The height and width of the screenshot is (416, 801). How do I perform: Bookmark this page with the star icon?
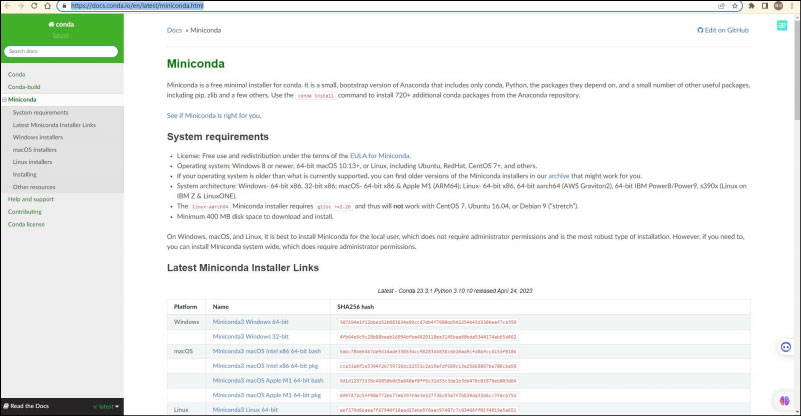(x=735, y=6)
